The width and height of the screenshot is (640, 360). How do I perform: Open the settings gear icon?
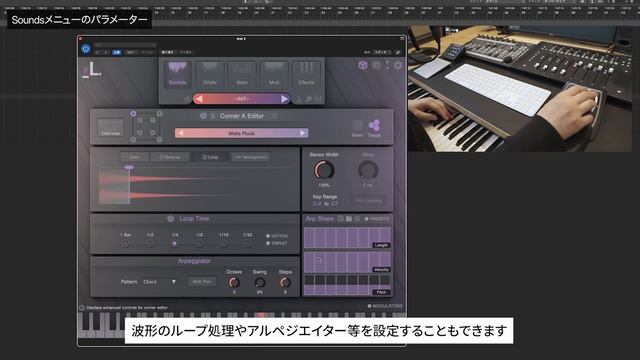pos(398,65)
